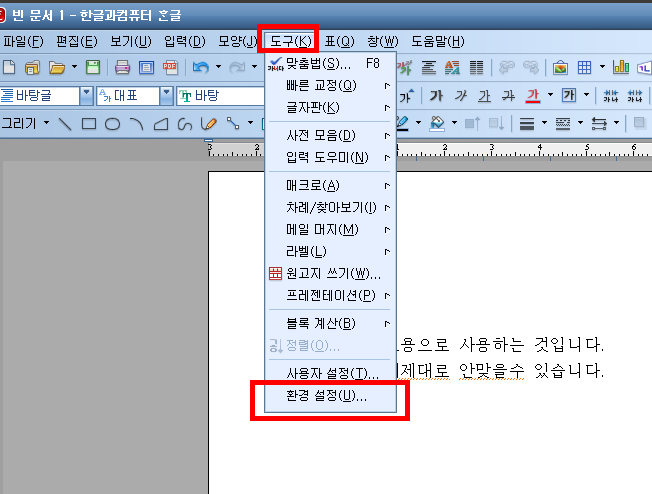Select the rectangle drawing tool
This screenshot has height=494, width=652.
point(89,124)
